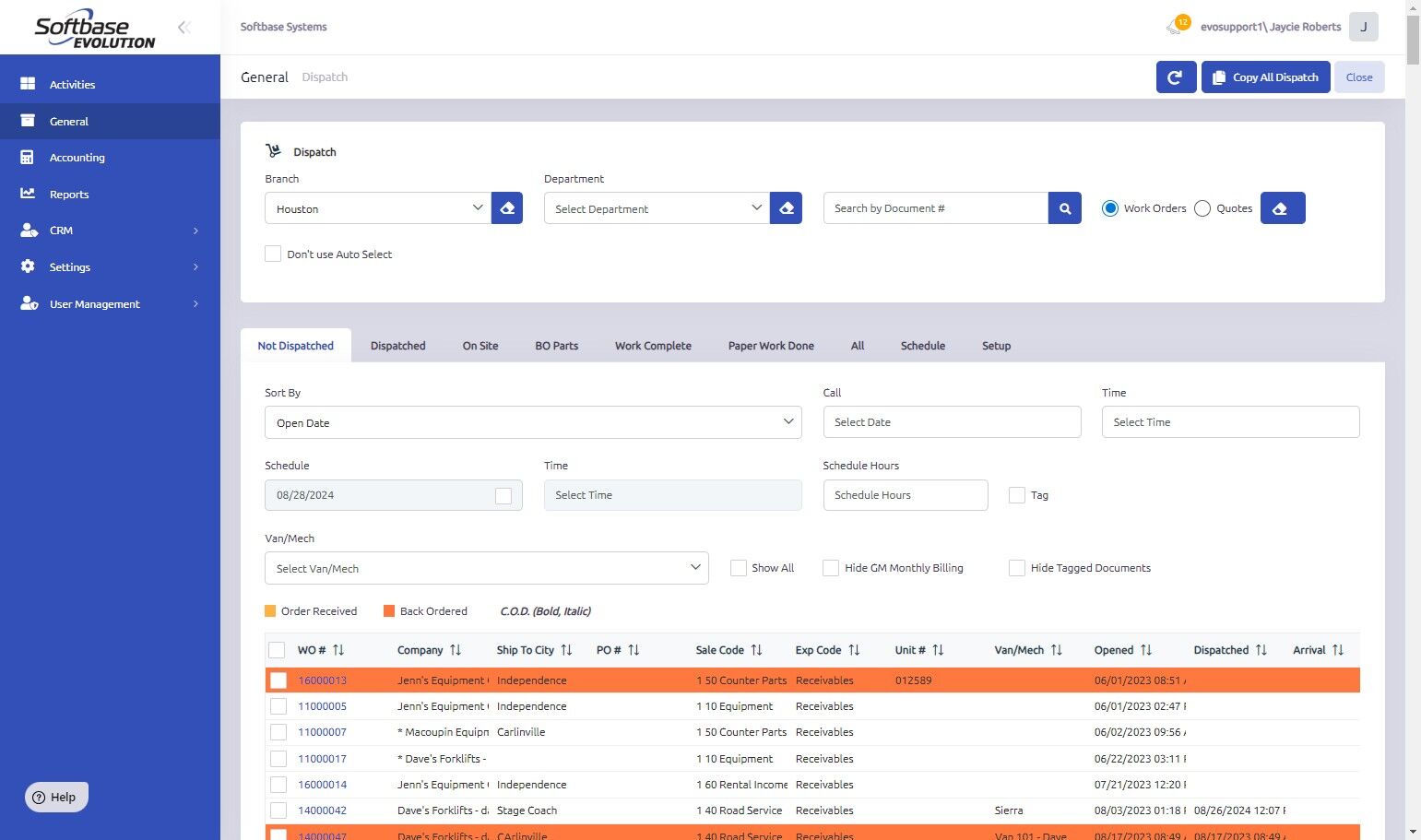
Task: Switch to the Dispatched tab
Action: click(x=397, y=346)
